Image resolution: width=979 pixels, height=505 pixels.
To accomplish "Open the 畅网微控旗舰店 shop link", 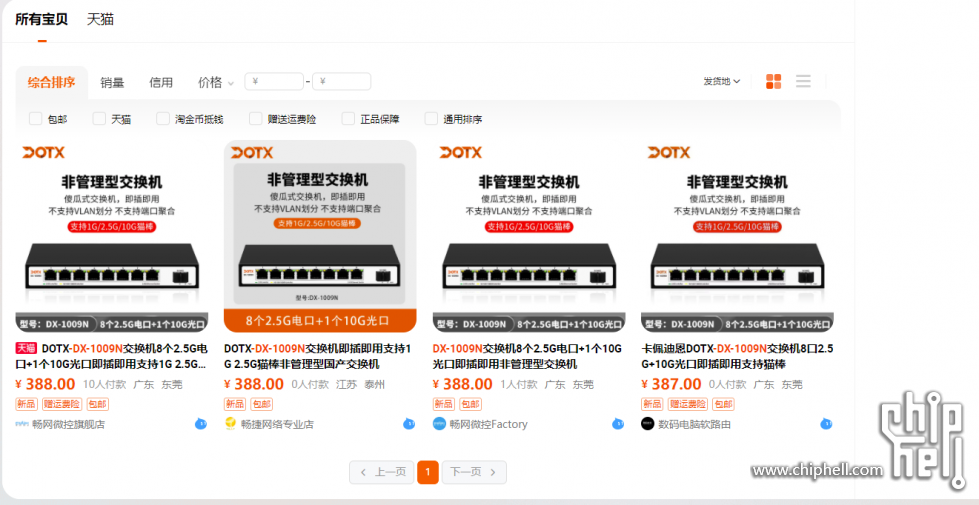I will [x=67, y=424].
